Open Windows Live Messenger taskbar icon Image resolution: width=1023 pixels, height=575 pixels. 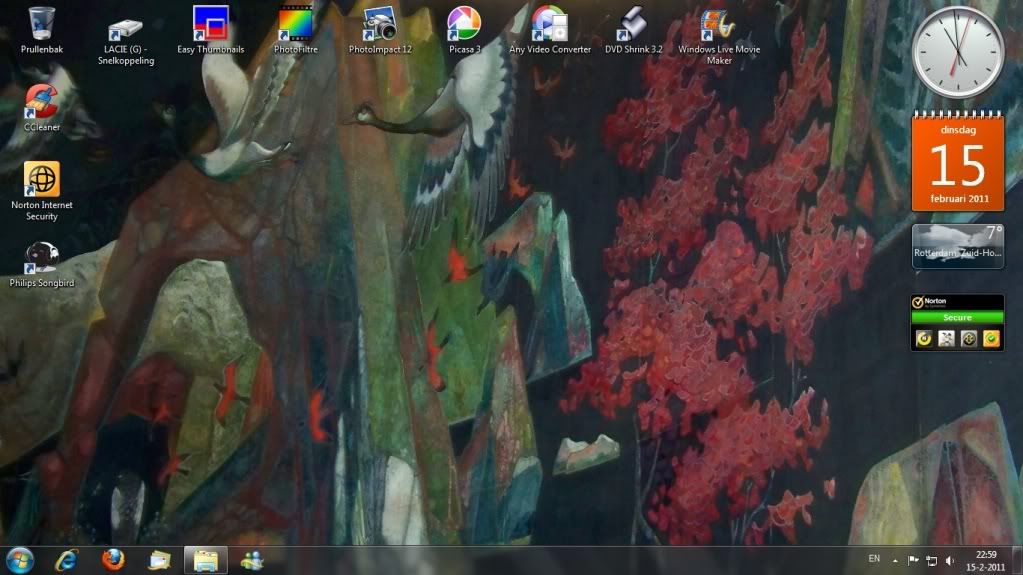252,561
